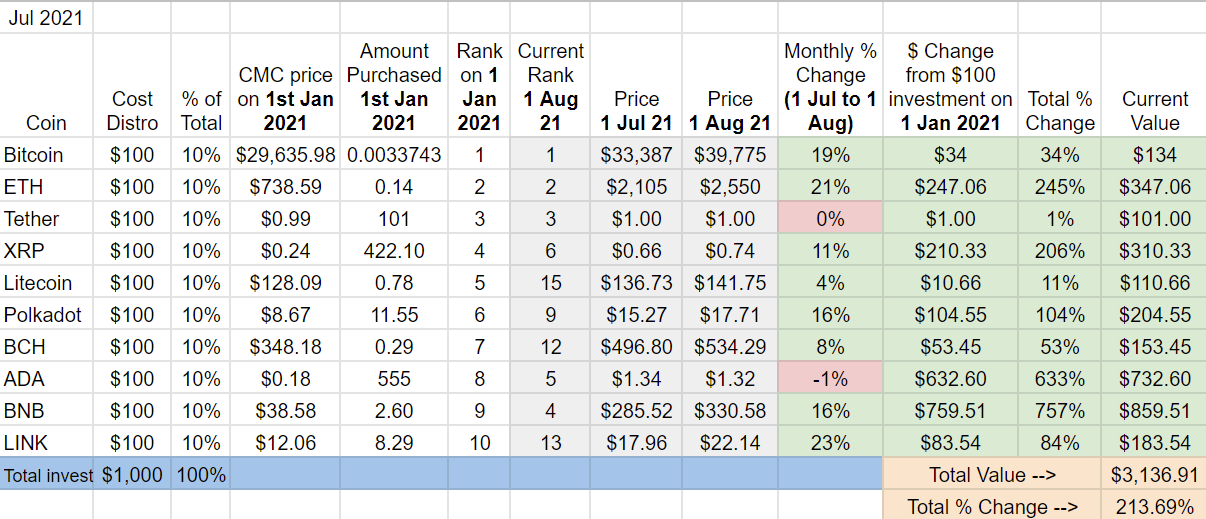Select the 'ETH' coin cell
Screen dimensions: 1206x519
click(x=47, y=187)
